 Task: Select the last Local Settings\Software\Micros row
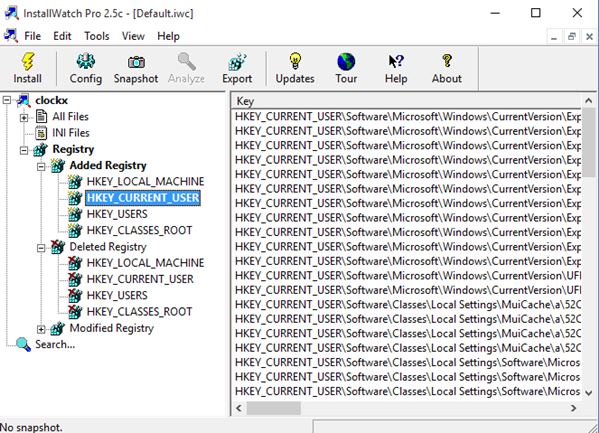[x=408, y=391]
